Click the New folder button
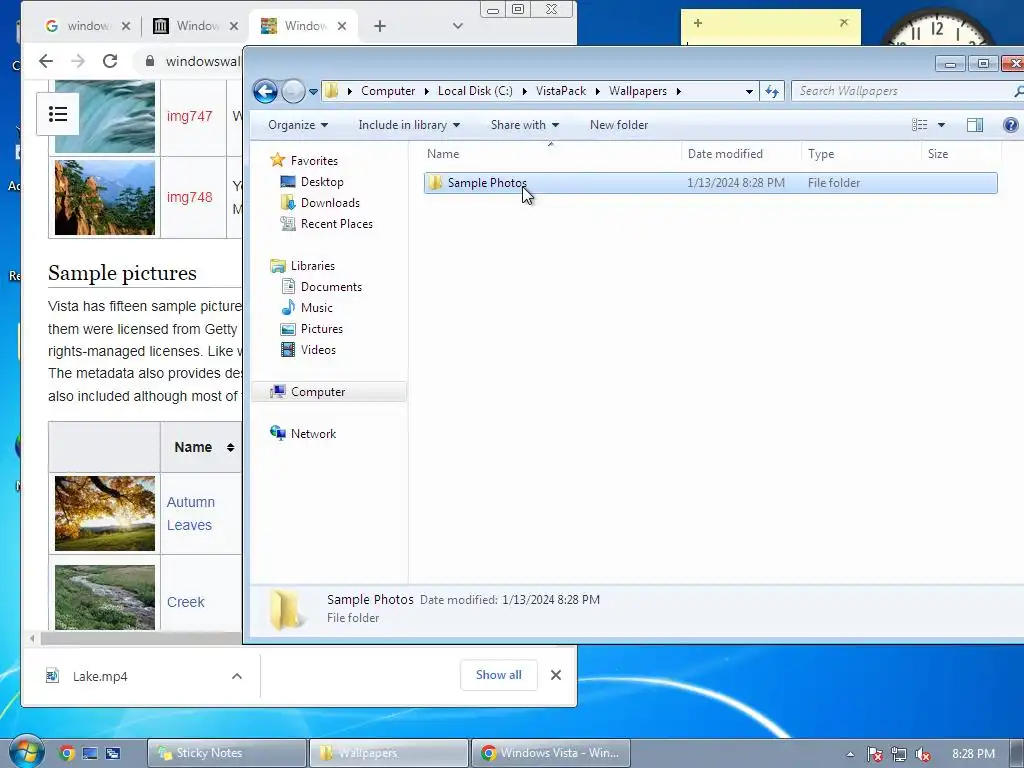This screenshot has height=768, width=1024. (x=618, y=125)
